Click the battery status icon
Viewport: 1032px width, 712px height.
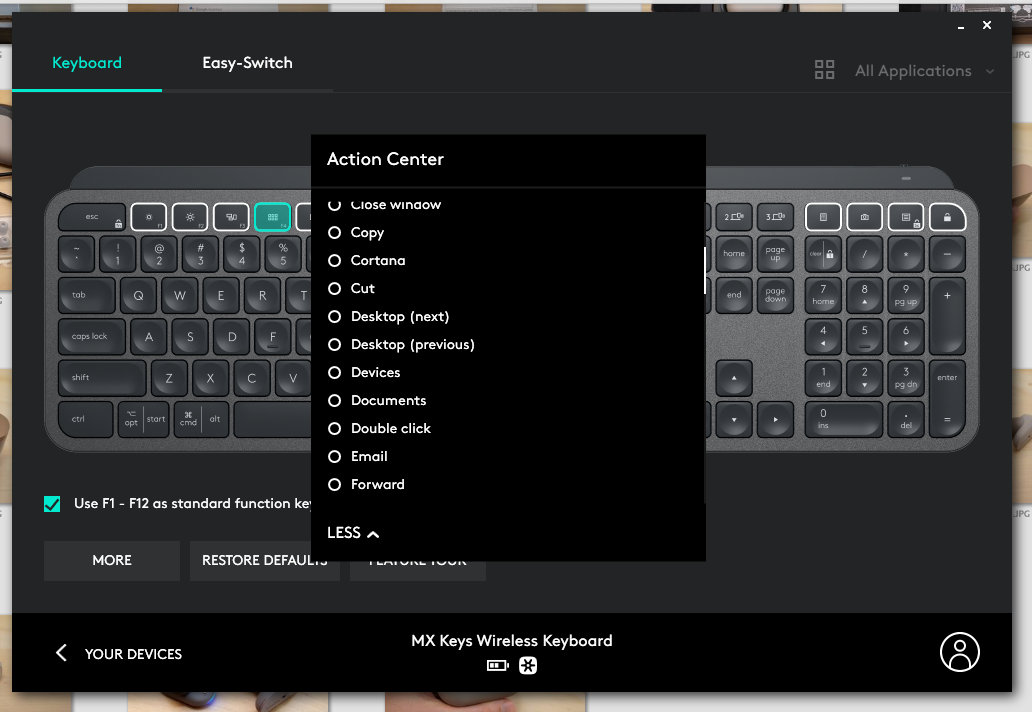pos(498,666)
